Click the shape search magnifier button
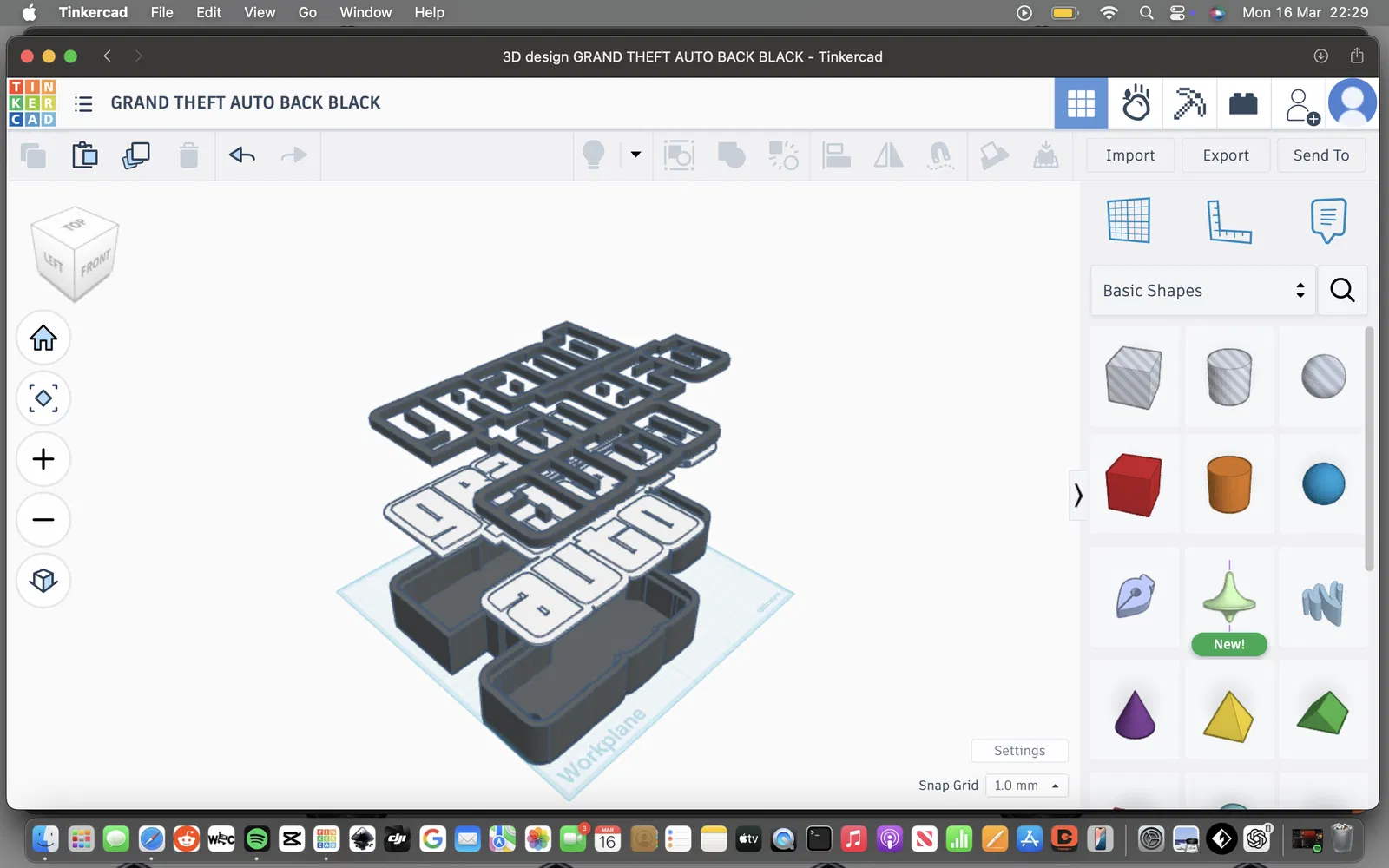The image size is (1389, 868). pos(1342,291)
